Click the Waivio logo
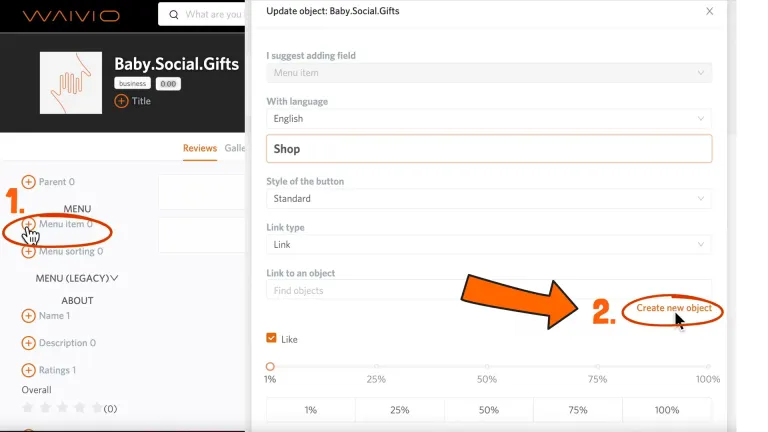This screenshot has width=768, height=432. point(71,16)
